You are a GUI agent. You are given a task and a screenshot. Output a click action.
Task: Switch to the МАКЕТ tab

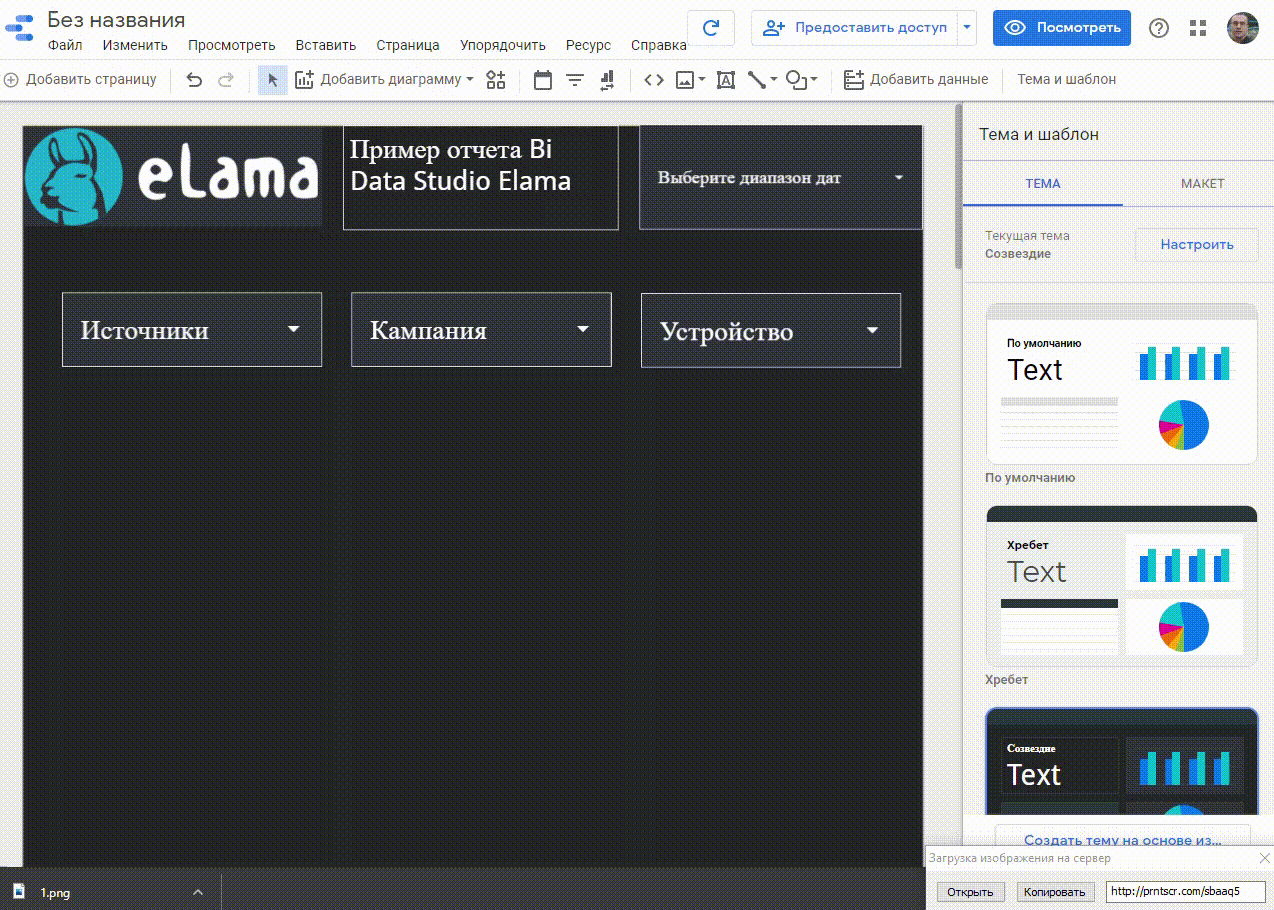pos(1202,184)
